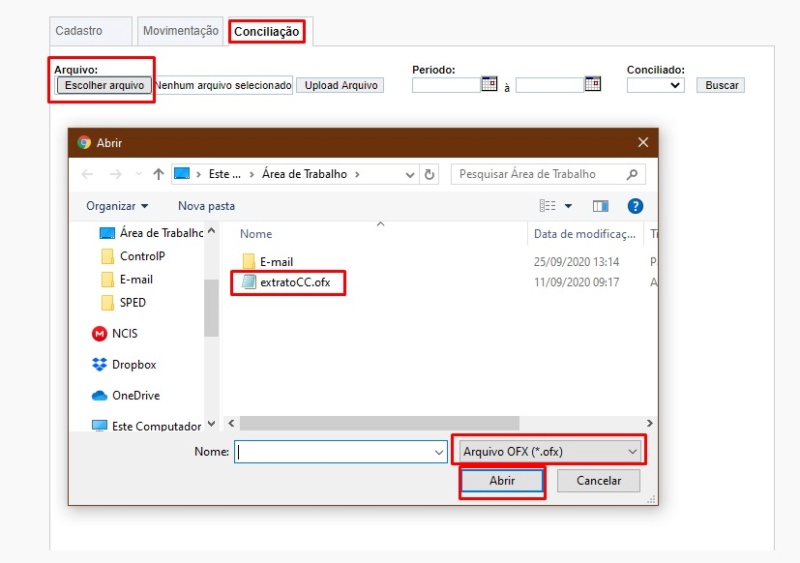Viewport: 800px width, 563px height.
Task: Click extratoCC.ofx file icon
Action: [249, 282]
